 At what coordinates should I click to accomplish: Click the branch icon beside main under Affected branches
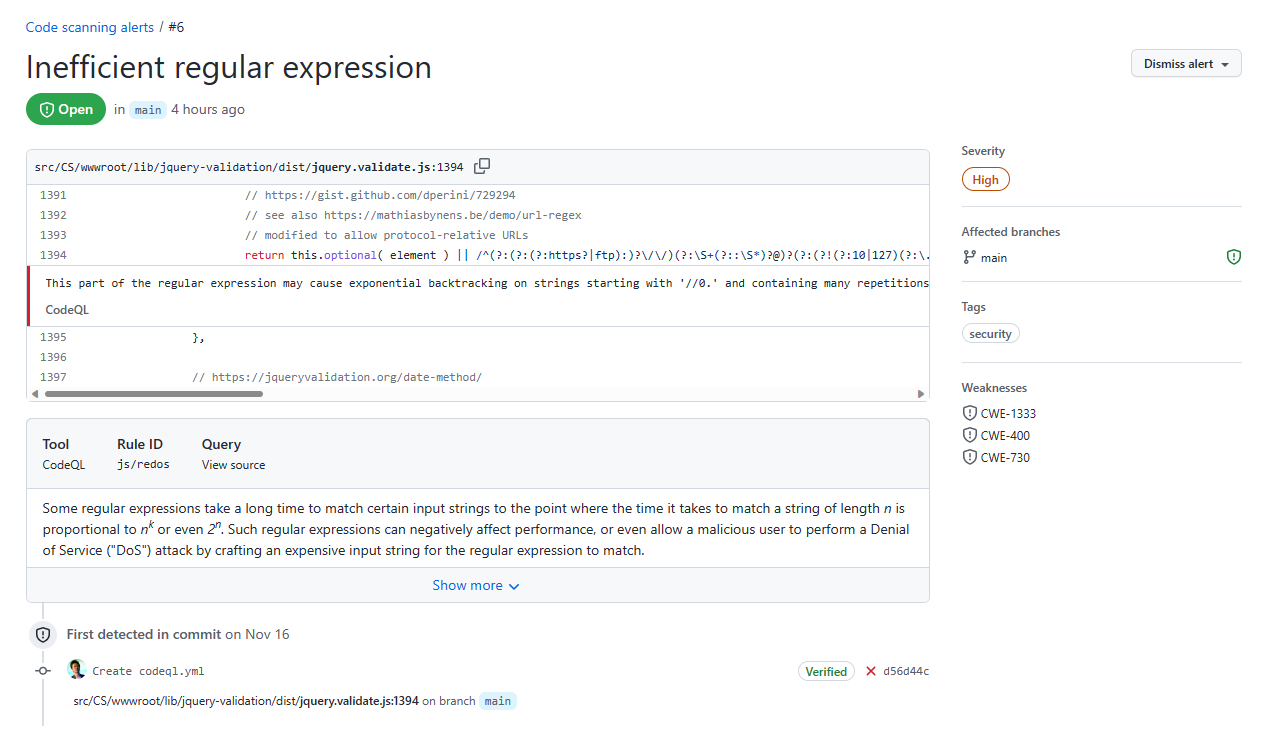pos(968,257)
